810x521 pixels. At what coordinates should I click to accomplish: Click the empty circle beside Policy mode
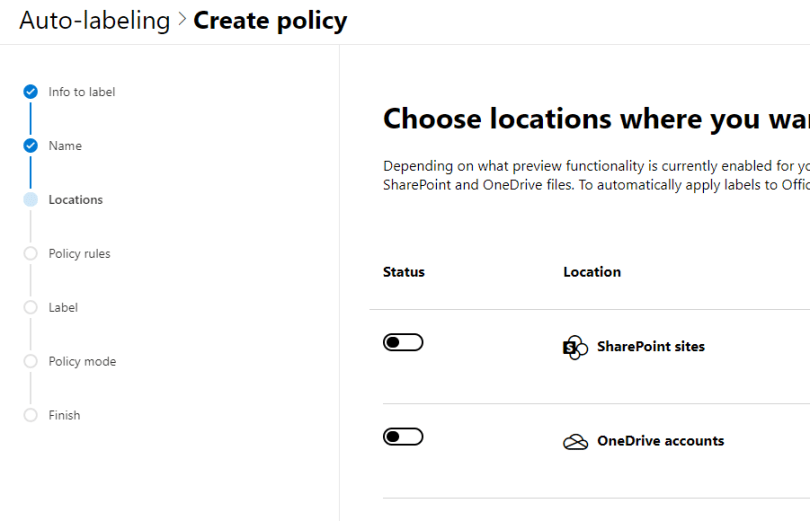pyautogui.click(x=31, y=362)
